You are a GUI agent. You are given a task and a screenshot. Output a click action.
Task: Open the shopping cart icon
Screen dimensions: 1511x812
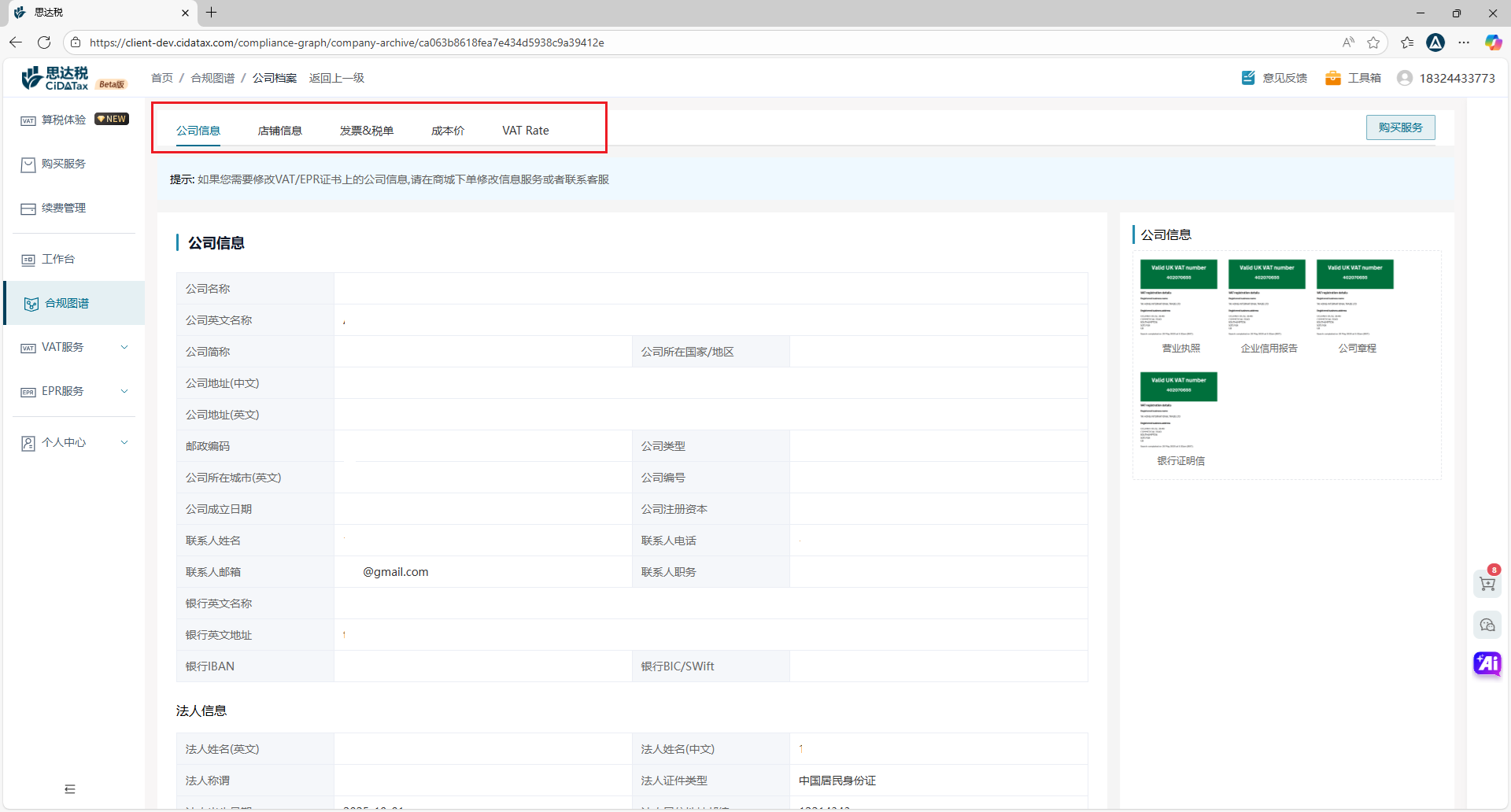pyautogui.click(x=1487, y=584)
